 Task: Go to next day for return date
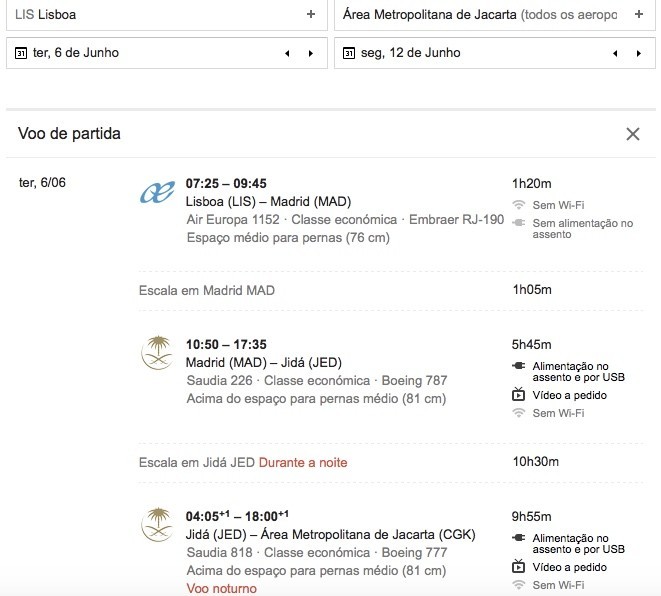[638, 53]
